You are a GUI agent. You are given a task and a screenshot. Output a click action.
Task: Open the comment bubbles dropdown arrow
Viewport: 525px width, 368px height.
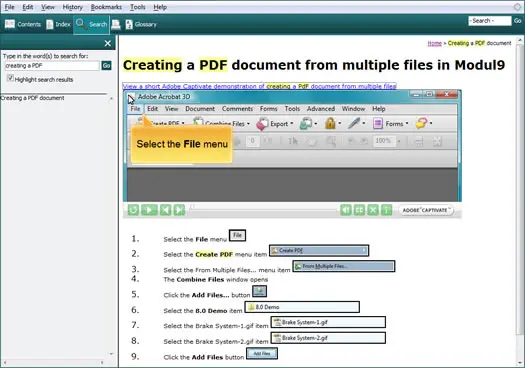pos(431,124)
